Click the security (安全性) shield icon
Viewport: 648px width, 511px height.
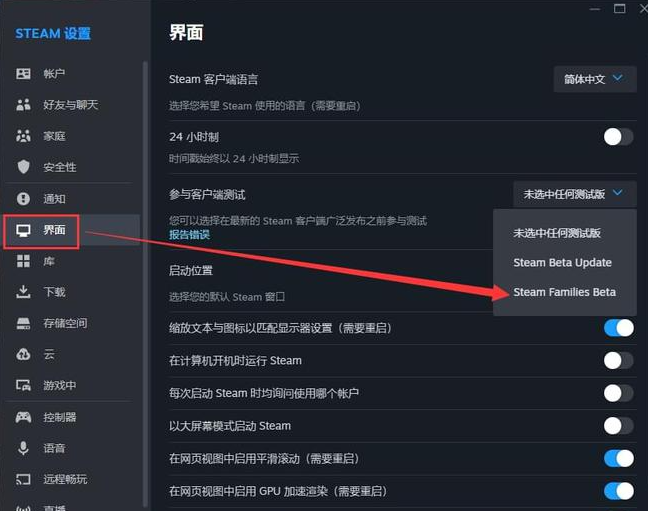[x=23, y=167]
